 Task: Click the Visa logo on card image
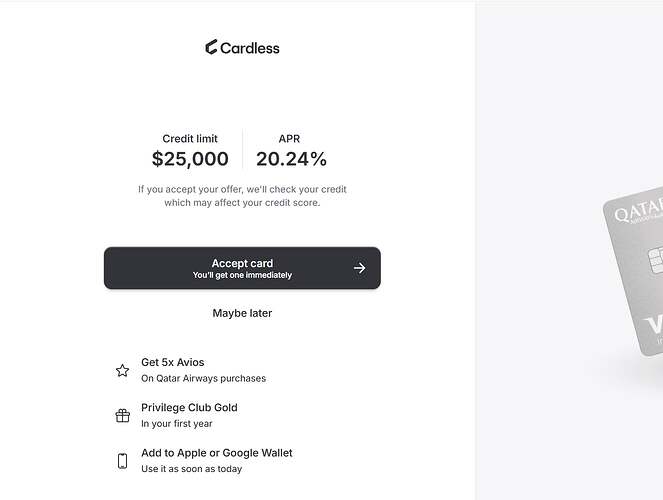[x=652, y=326]
